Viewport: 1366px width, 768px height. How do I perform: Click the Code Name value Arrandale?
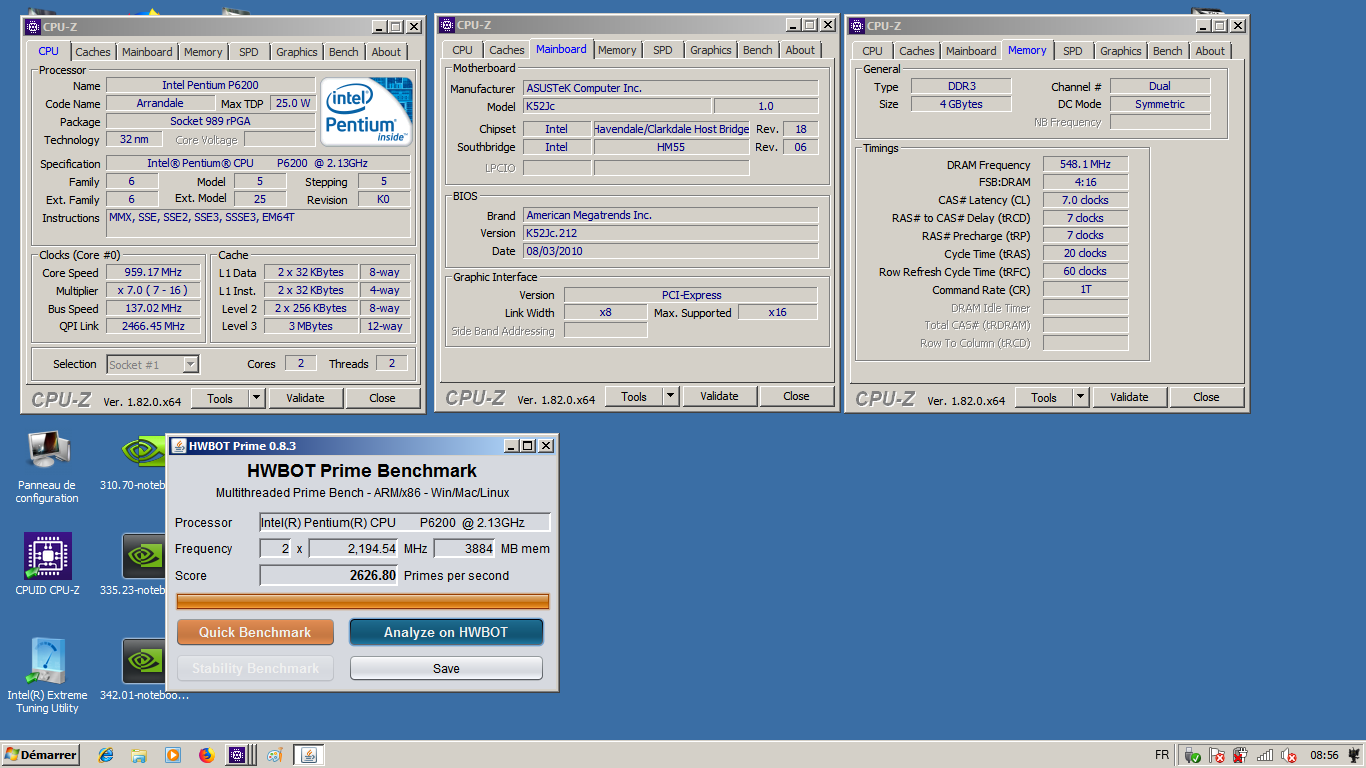click(160, 103)
